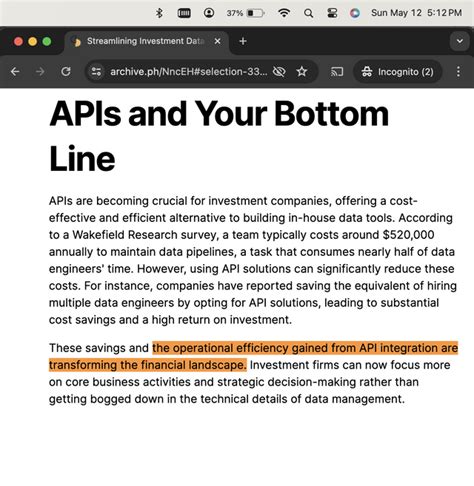Expand the tab search dropdown chevron

tap(460, 41)
